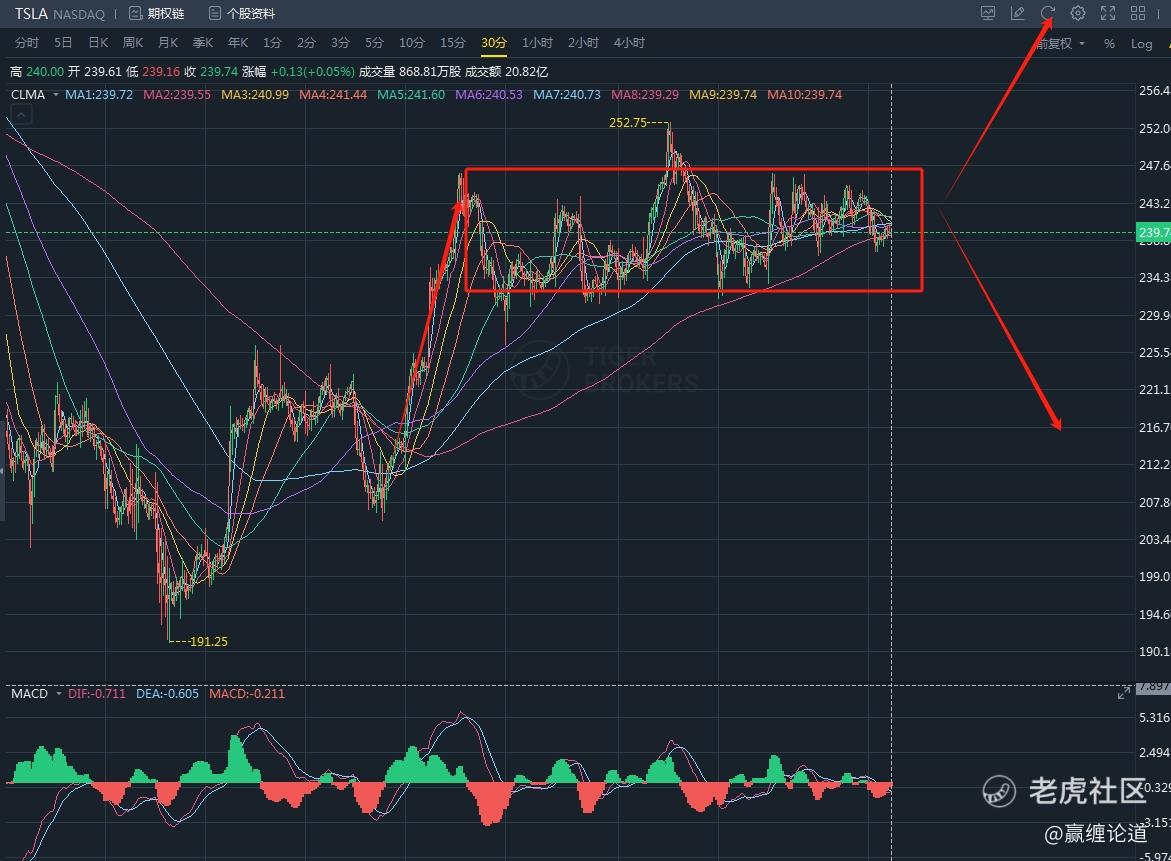Choose the 15分 timeframe
1171x861 pixels.
[453, 43]
